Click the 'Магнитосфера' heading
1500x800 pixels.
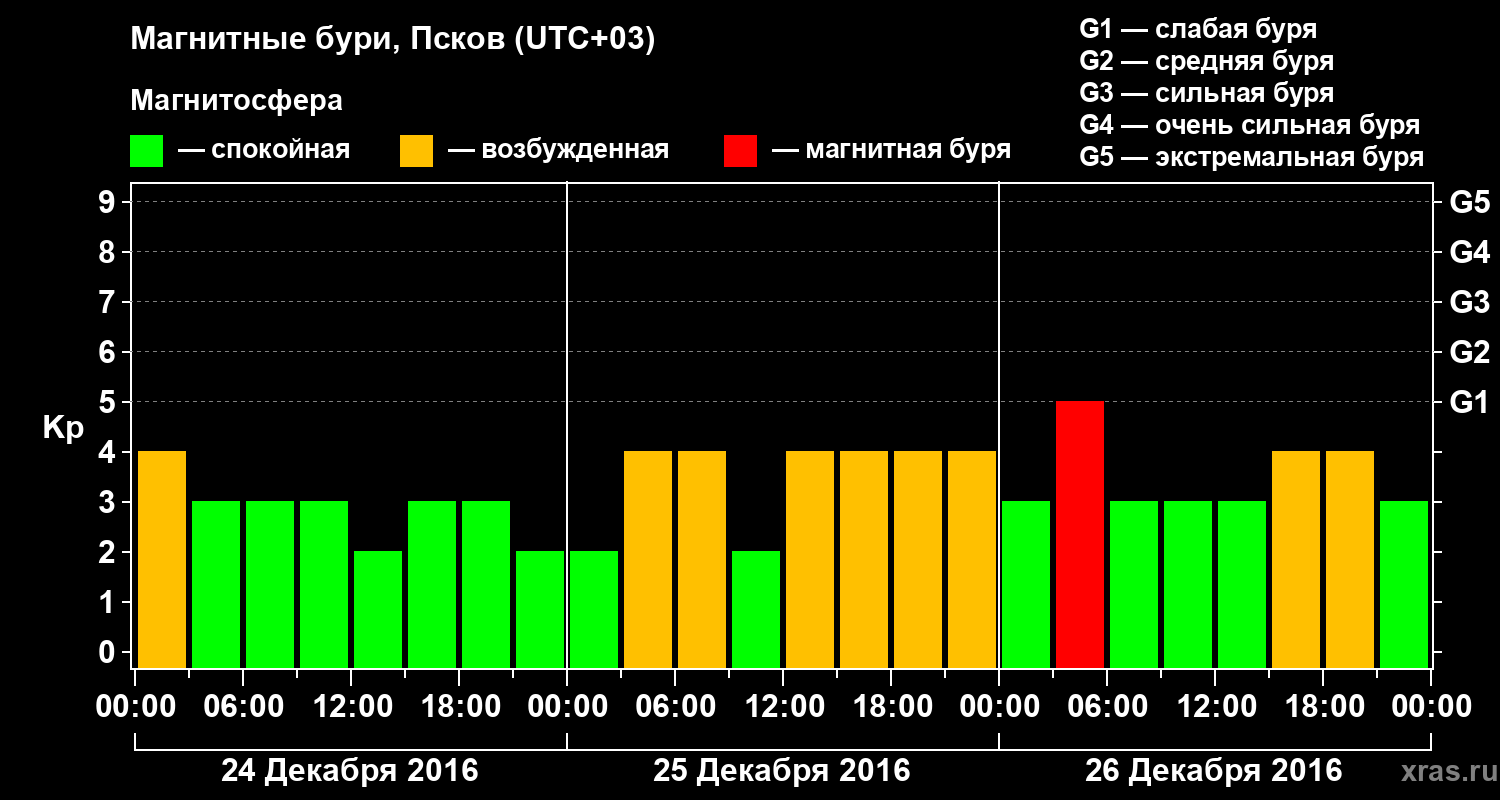236,101
